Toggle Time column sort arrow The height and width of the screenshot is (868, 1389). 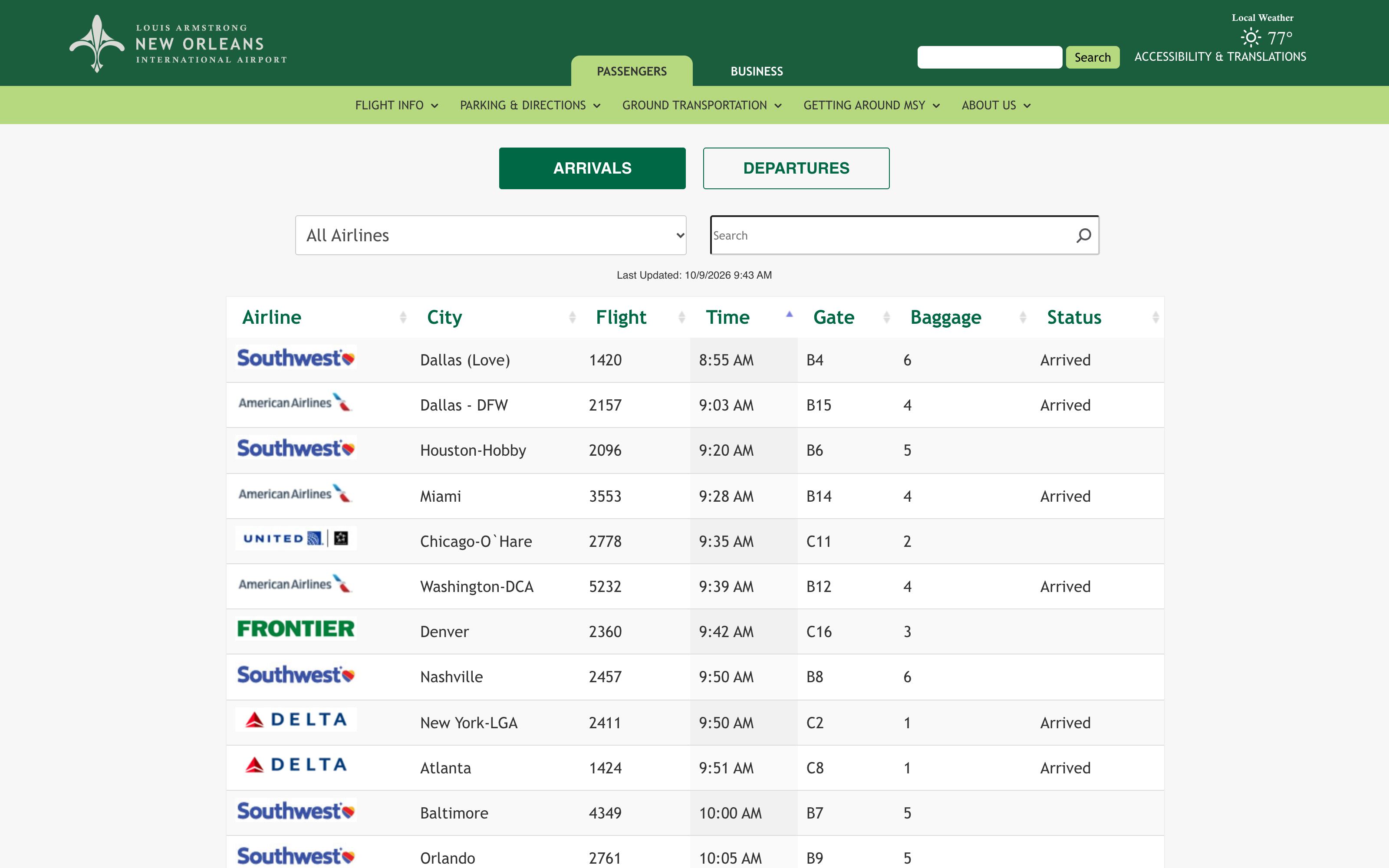(x=789, y=314)
